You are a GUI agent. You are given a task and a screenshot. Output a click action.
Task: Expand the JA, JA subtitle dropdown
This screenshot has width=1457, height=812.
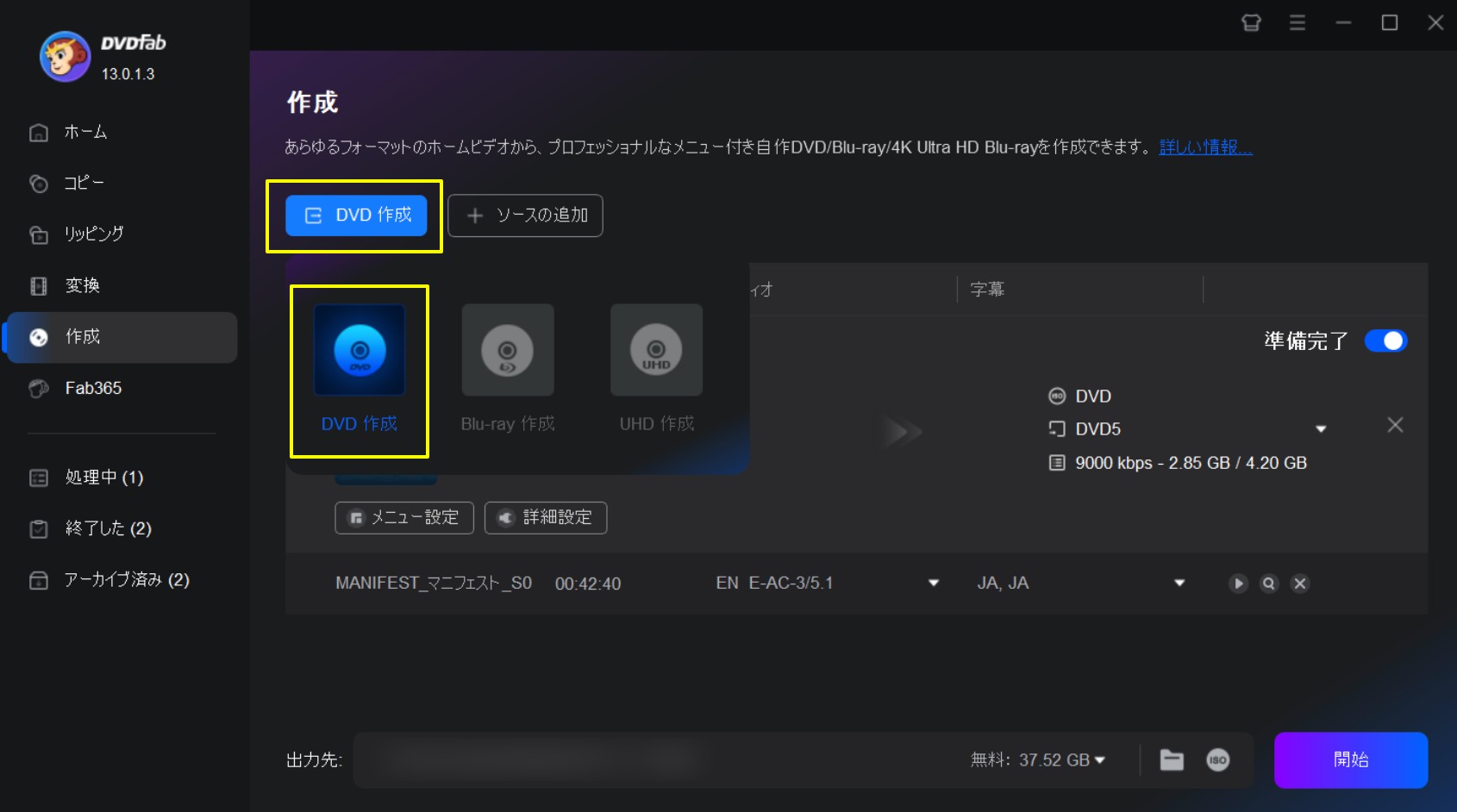[x=1179, y=584]
